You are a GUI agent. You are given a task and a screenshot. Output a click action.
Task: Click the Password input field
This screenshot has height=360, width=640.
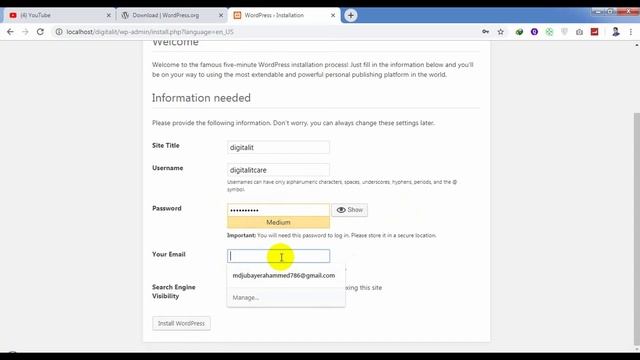tap(278, 210)
